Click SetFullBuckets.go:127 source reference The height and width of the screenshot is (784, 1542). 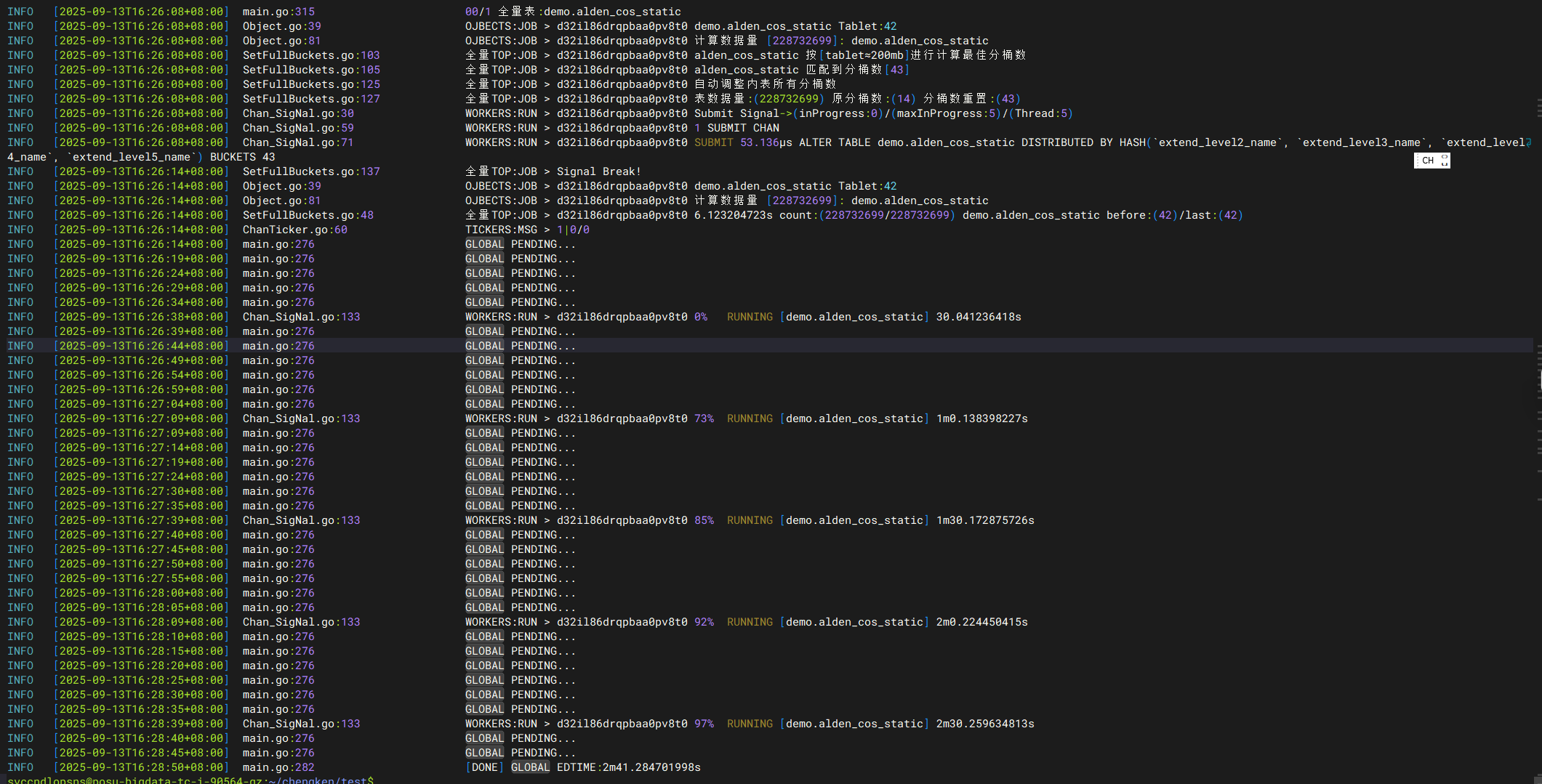point(311,99)
